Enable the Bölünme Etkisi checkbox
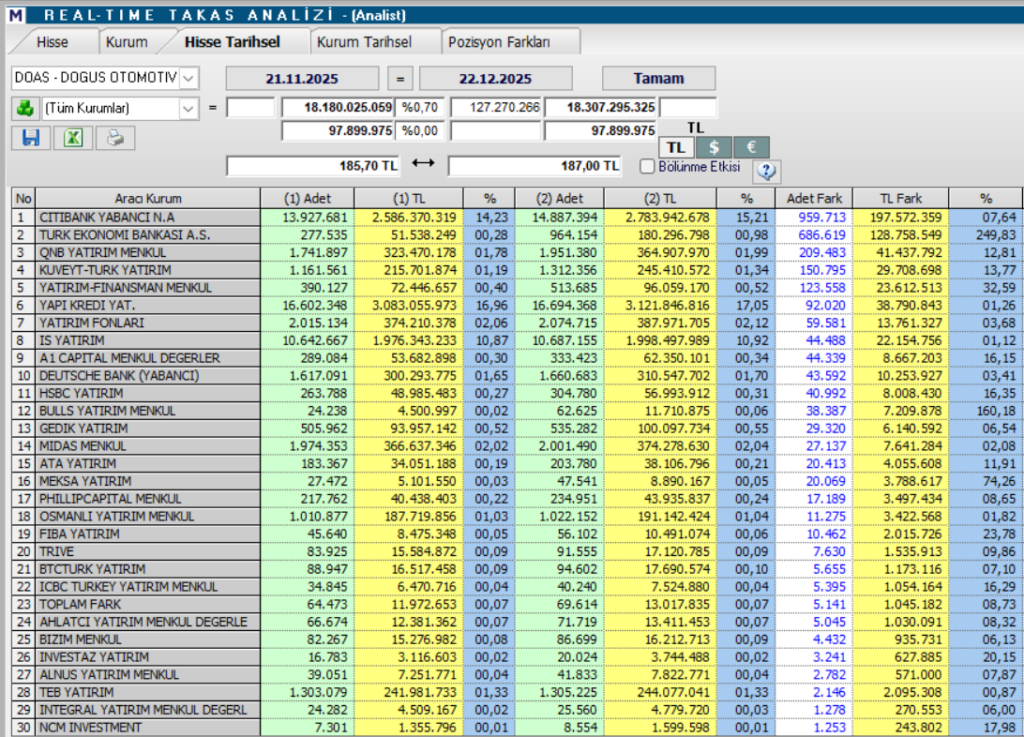 tap(647, 166)
